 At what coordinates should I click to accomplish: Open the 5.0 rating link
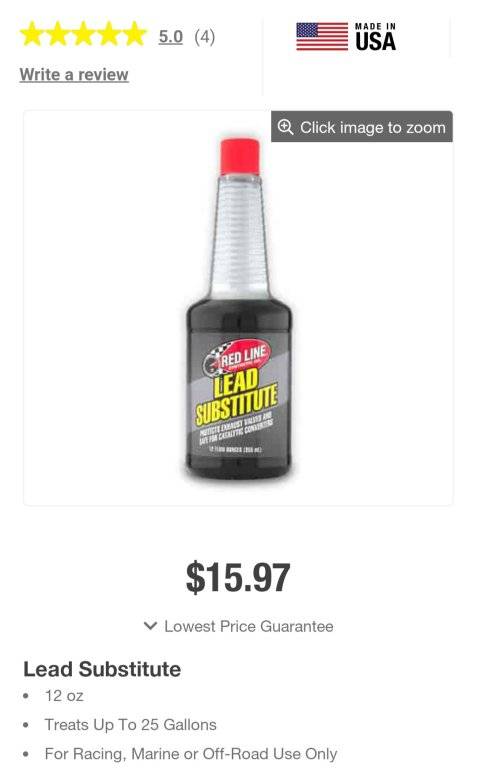coord(170,37)
